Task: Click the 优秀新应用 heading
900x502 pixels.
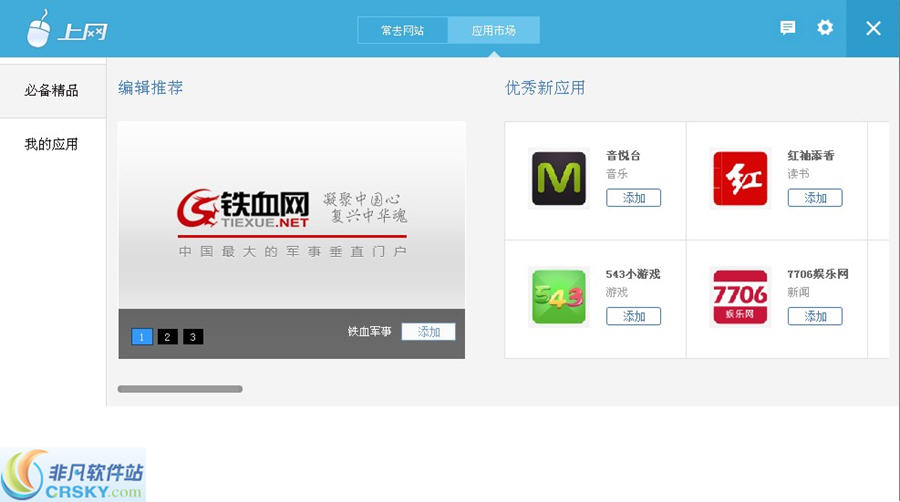Action: 545,88
